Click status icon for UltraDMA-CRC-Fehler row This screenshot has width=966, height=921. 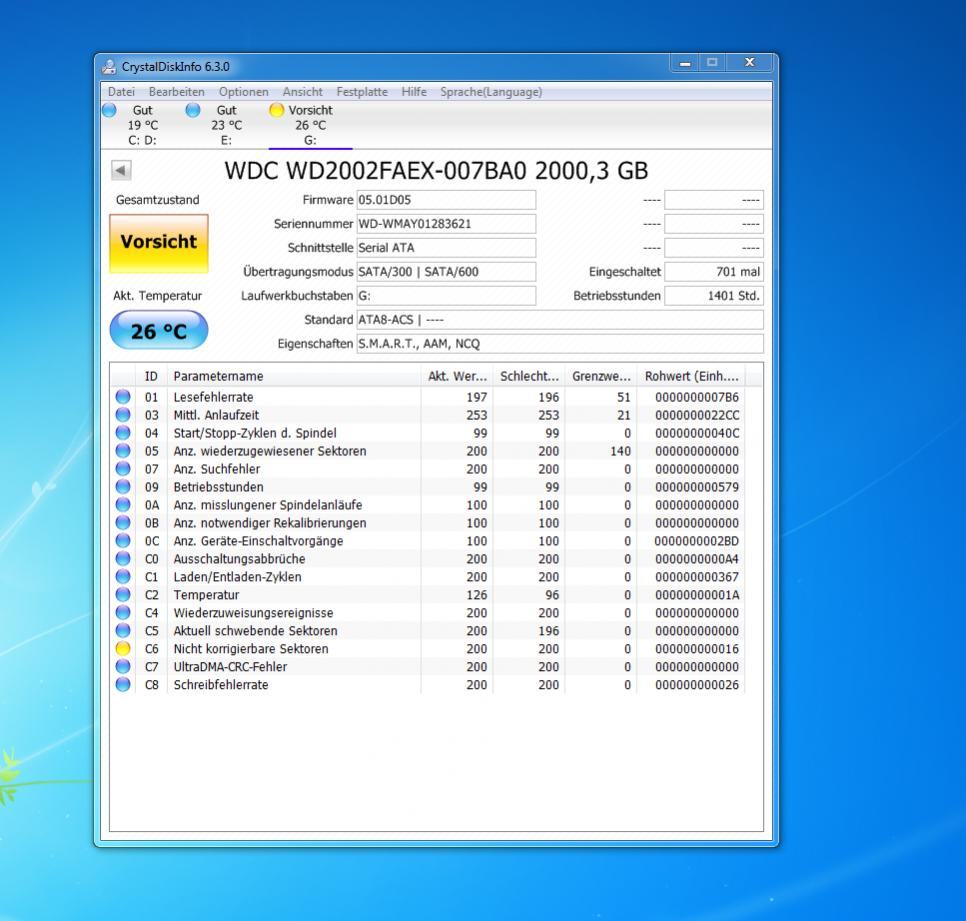tap(123, 667)
